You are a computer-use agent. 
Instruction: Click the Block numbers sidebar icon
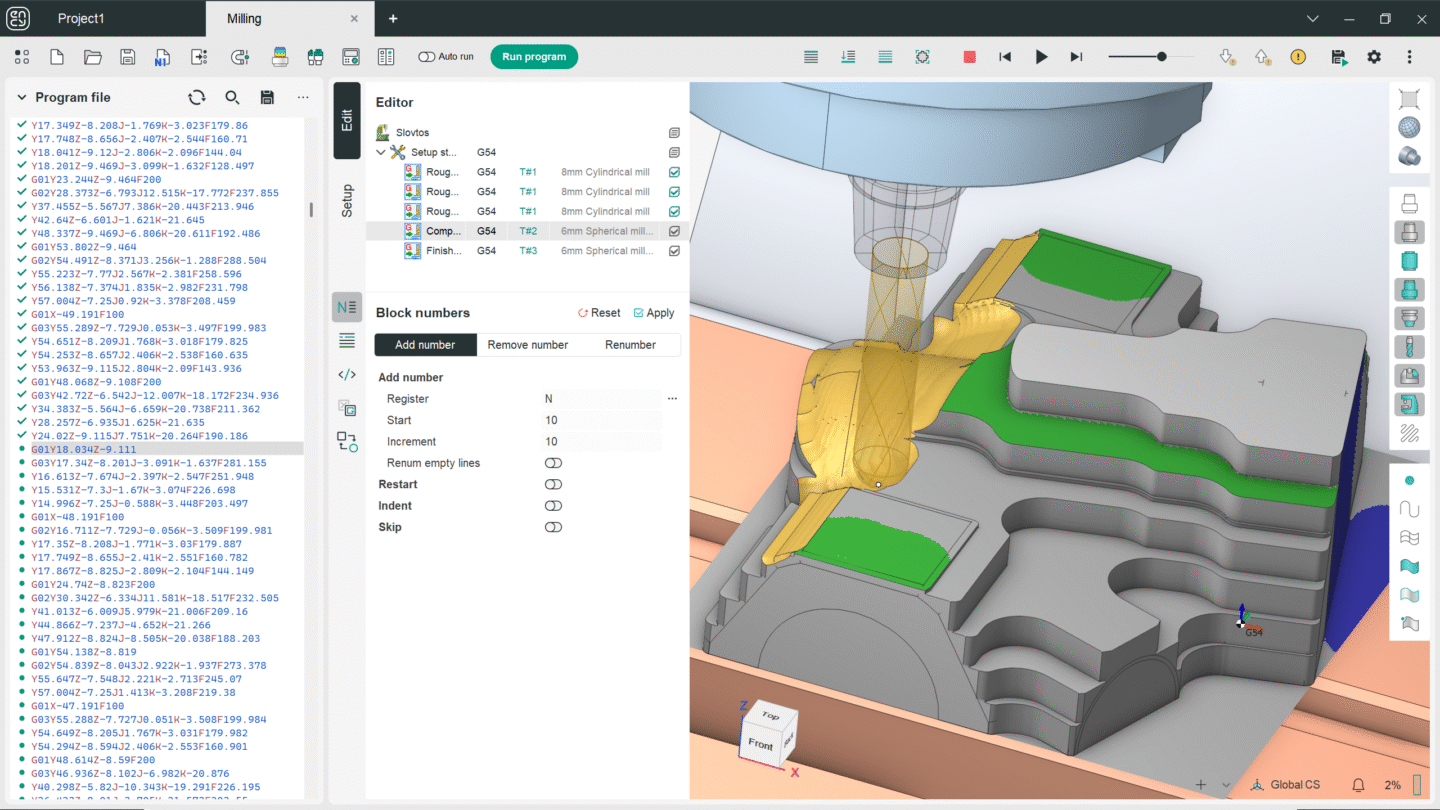coord(346,307)
